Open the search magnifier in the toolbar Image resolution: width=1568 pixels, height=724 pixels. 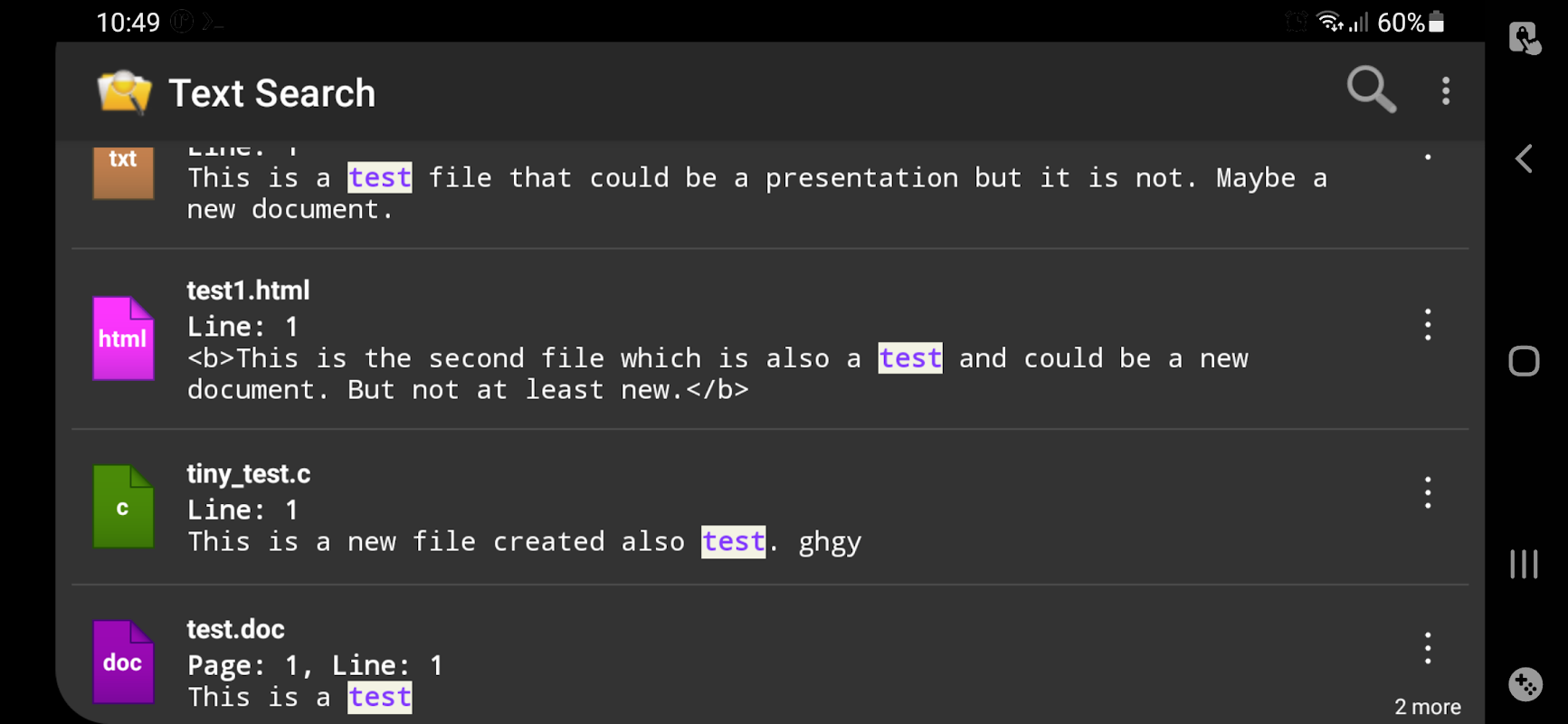(x=1371, y=90)
